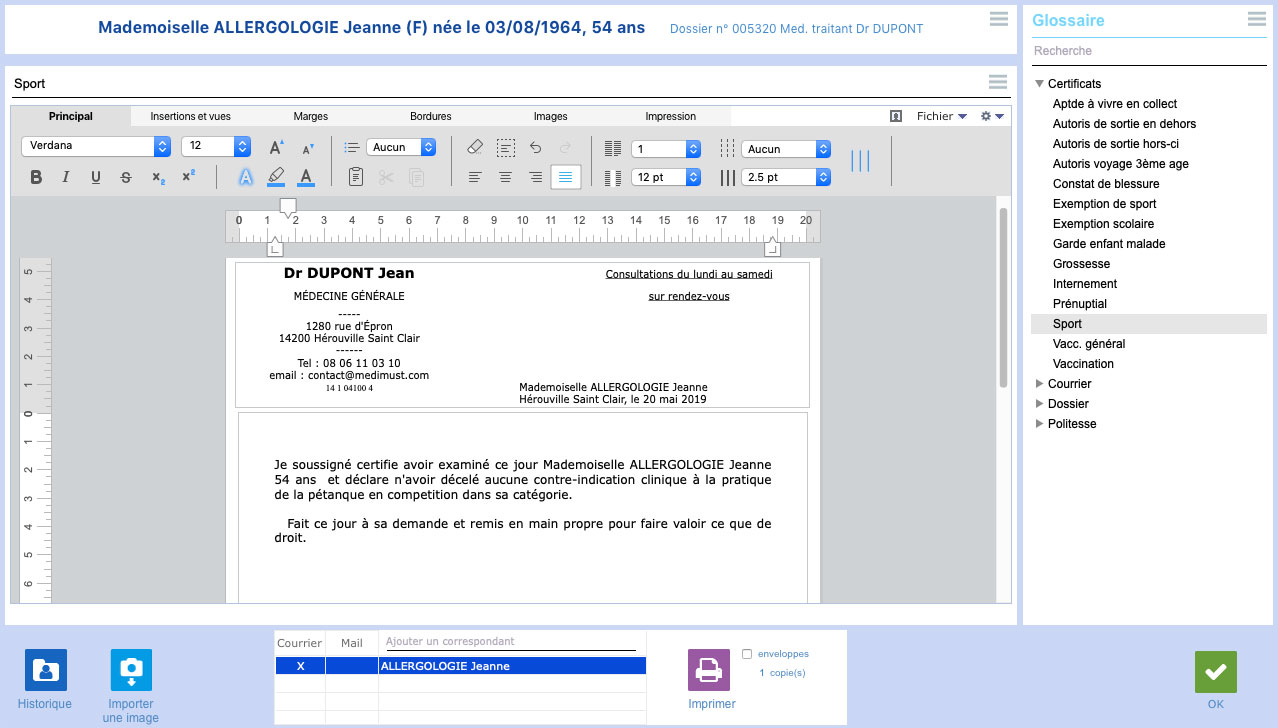Click the green OK button
Viewport: 1278px width, 728px height.
click(1215, 672)
